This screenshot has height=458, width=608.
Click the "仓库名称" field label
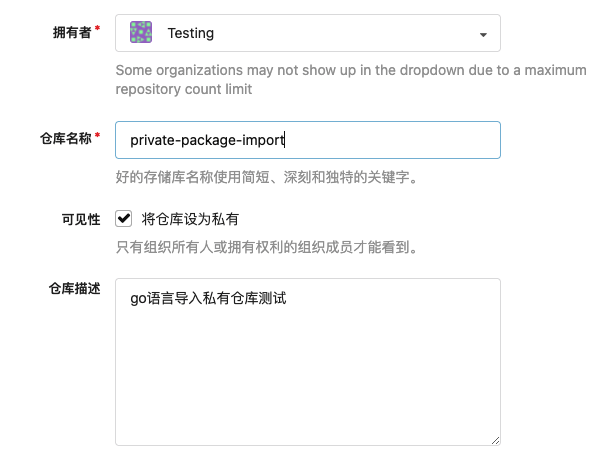[71, 139]
